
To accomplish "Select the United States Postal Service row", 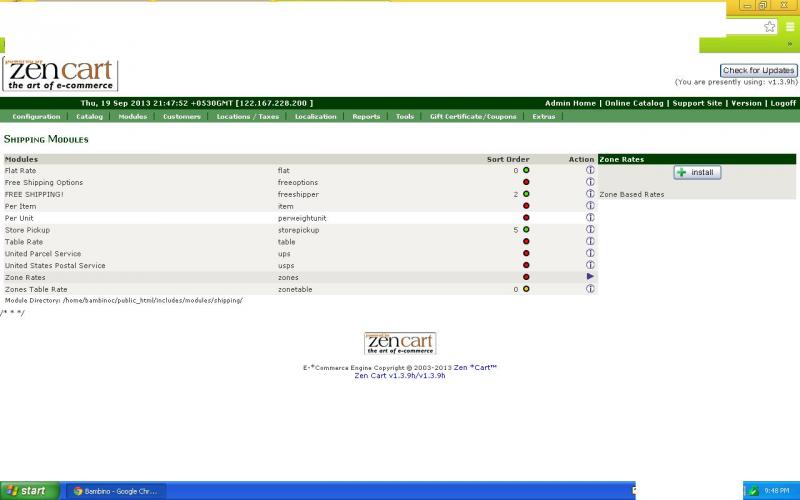I will click(301, 265).
